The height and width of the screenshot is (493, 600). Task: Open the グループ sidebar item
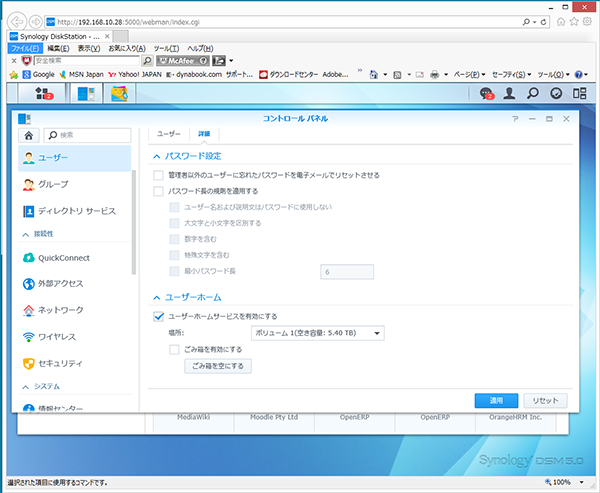coord(75,184)
